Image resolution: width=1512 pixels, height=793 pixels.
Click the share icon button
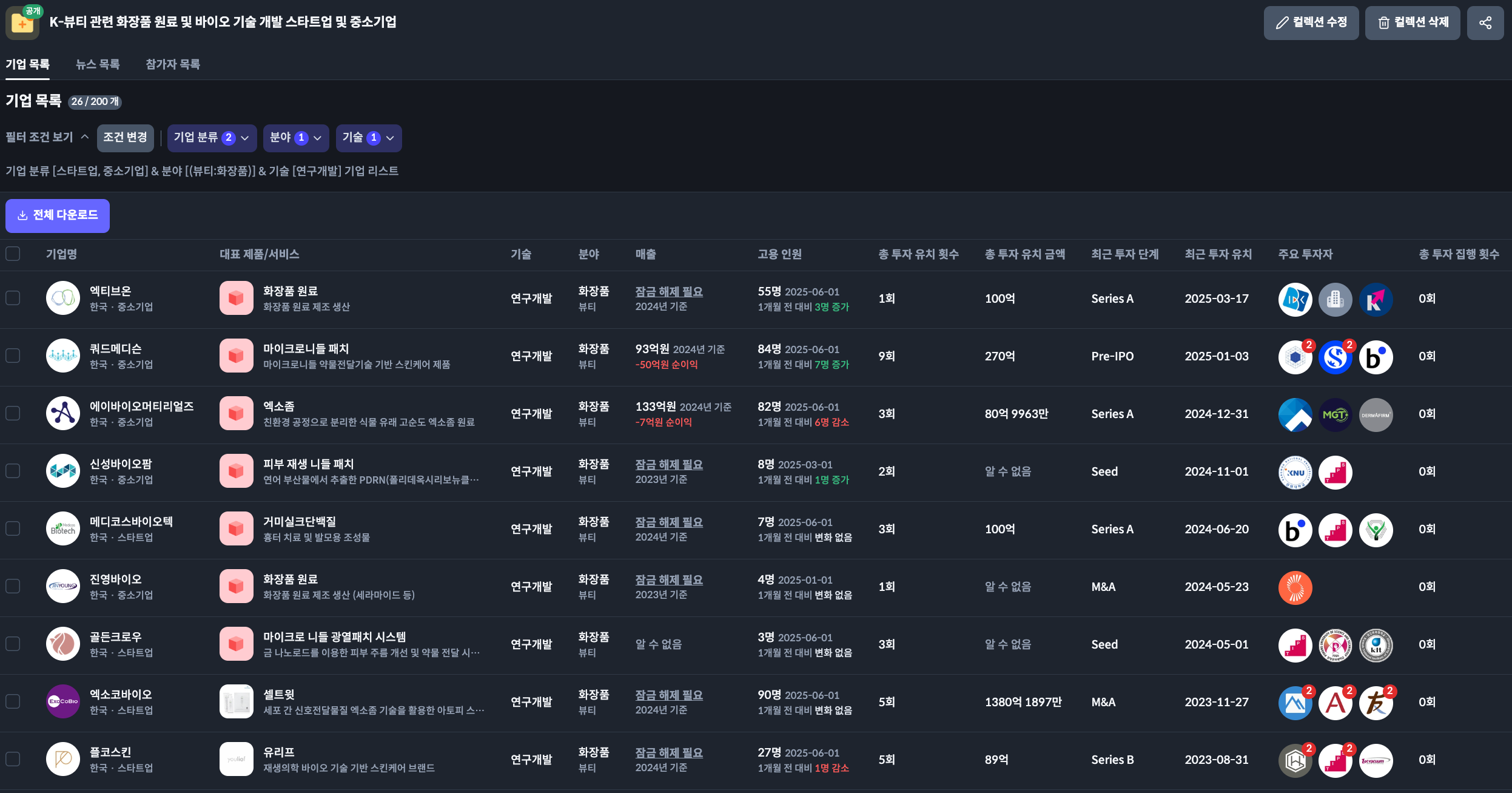pos(1485,23)
